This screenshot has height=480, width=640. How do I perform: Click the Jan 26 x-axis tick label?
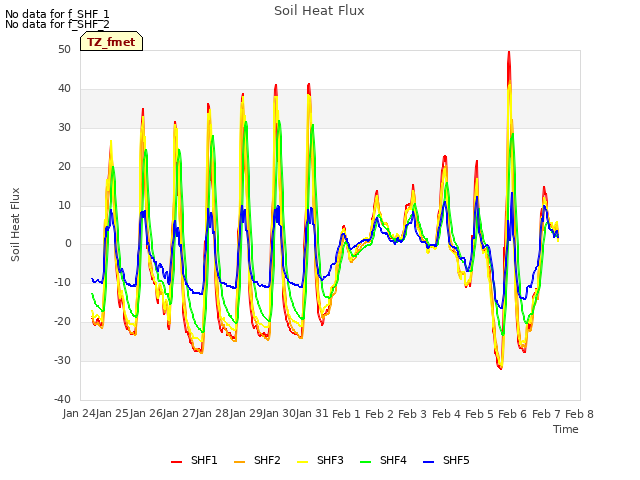click(x=146, y=413)
